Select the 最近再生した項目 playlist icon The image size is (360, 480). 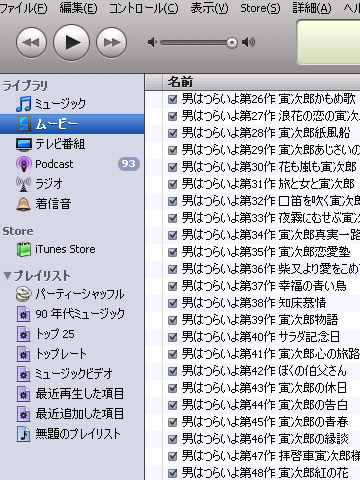point(23,394)
